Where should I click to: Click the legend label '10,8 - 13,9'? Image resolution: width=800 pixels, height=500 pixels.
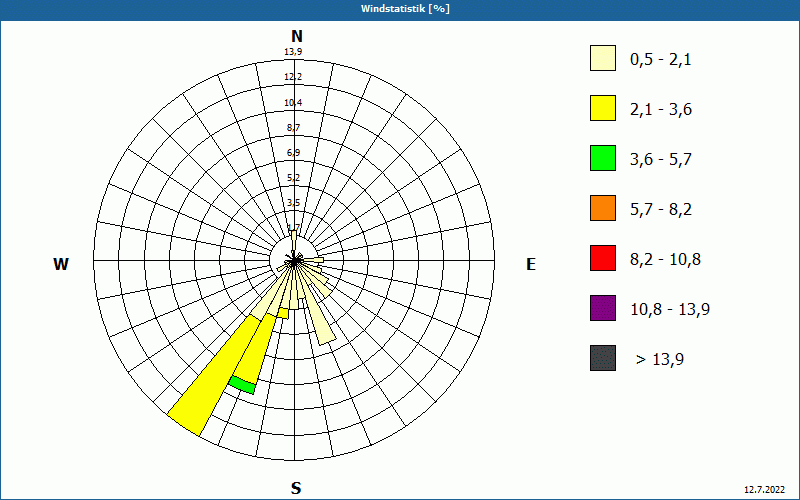(x=670, y=310)
